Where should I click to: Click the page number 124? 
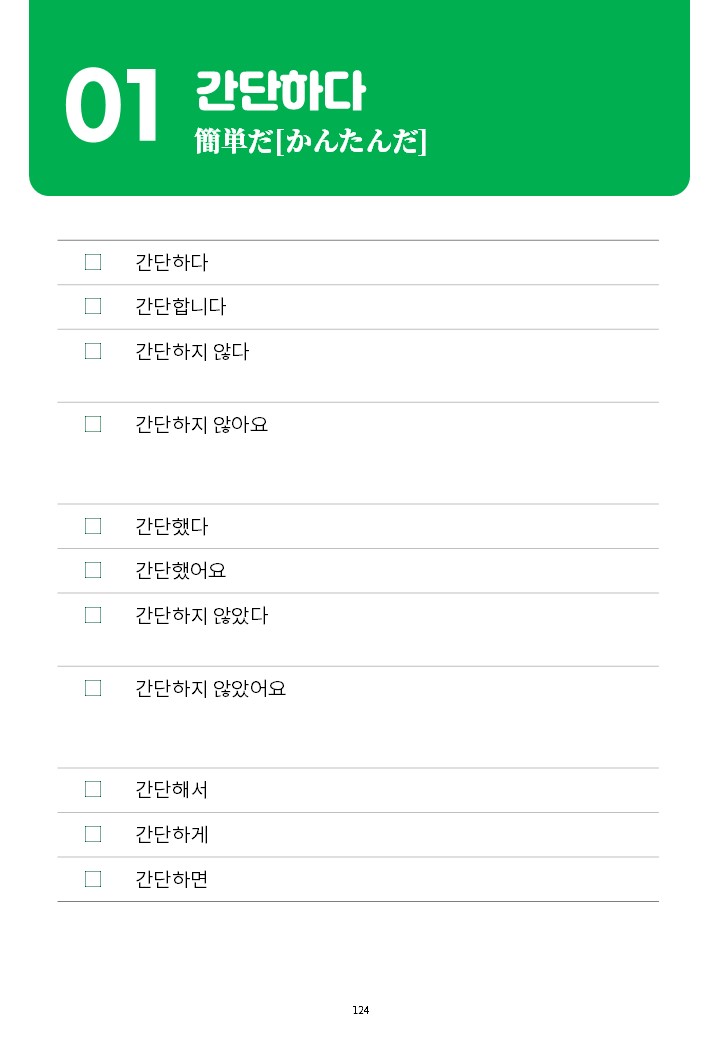tap(361, 1010)
